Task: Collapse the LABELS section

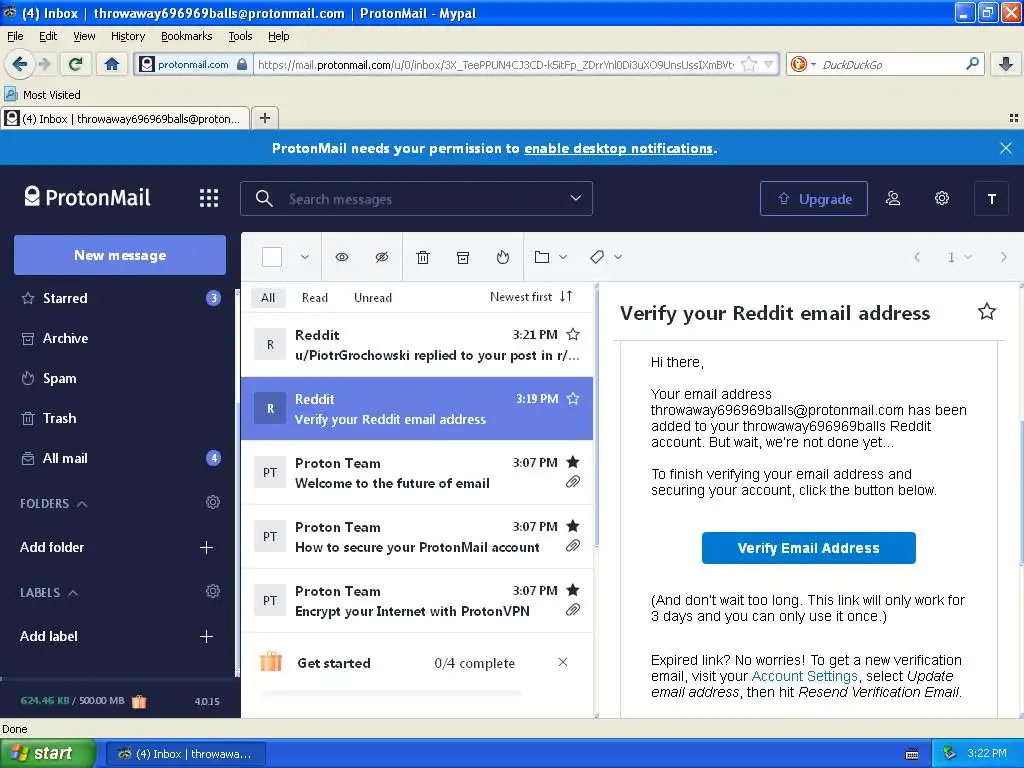Action: point(73,593)
